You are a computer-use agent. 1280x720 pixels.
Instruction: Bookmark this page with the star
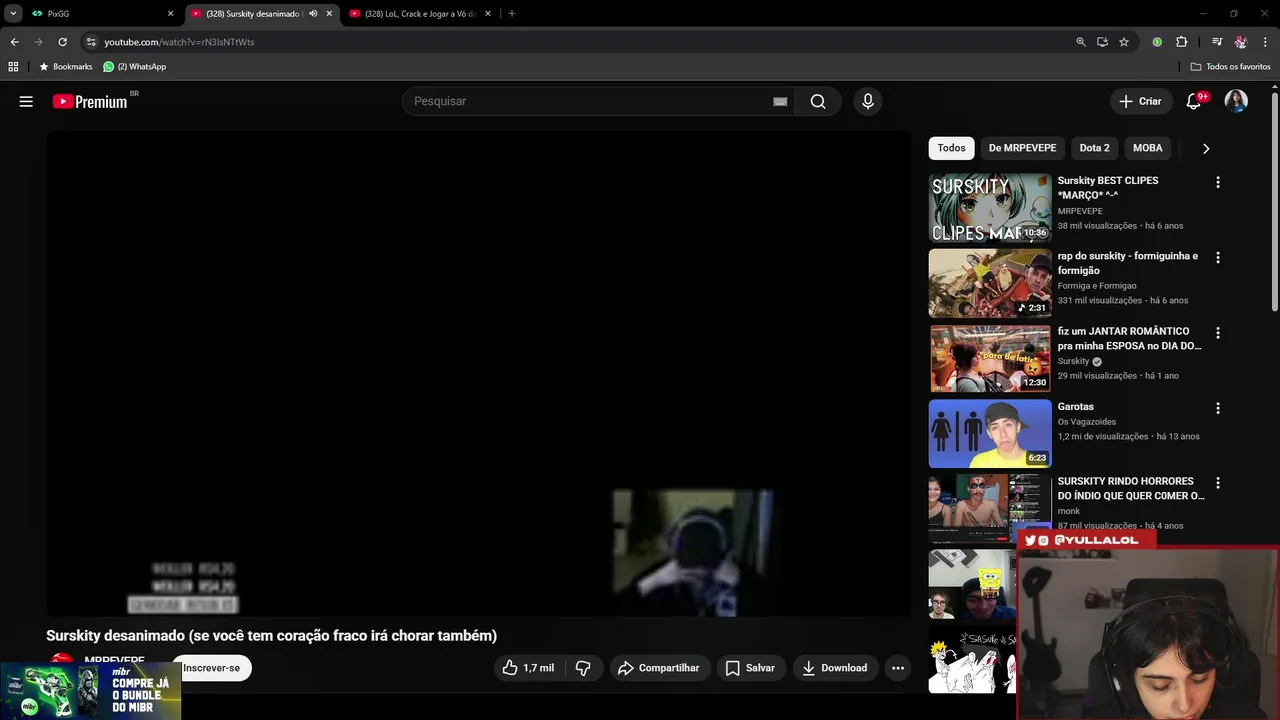pos(1124,42)
